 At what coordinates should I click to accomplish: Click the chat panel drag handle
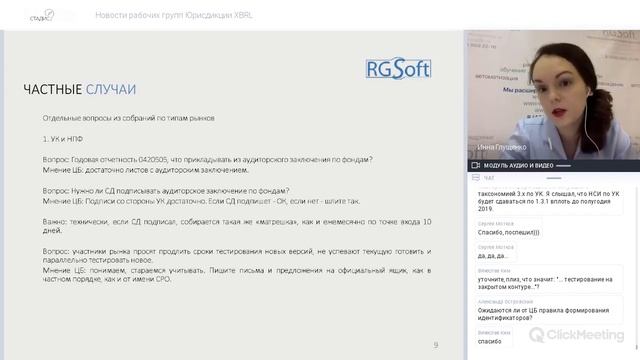(554, 178)
